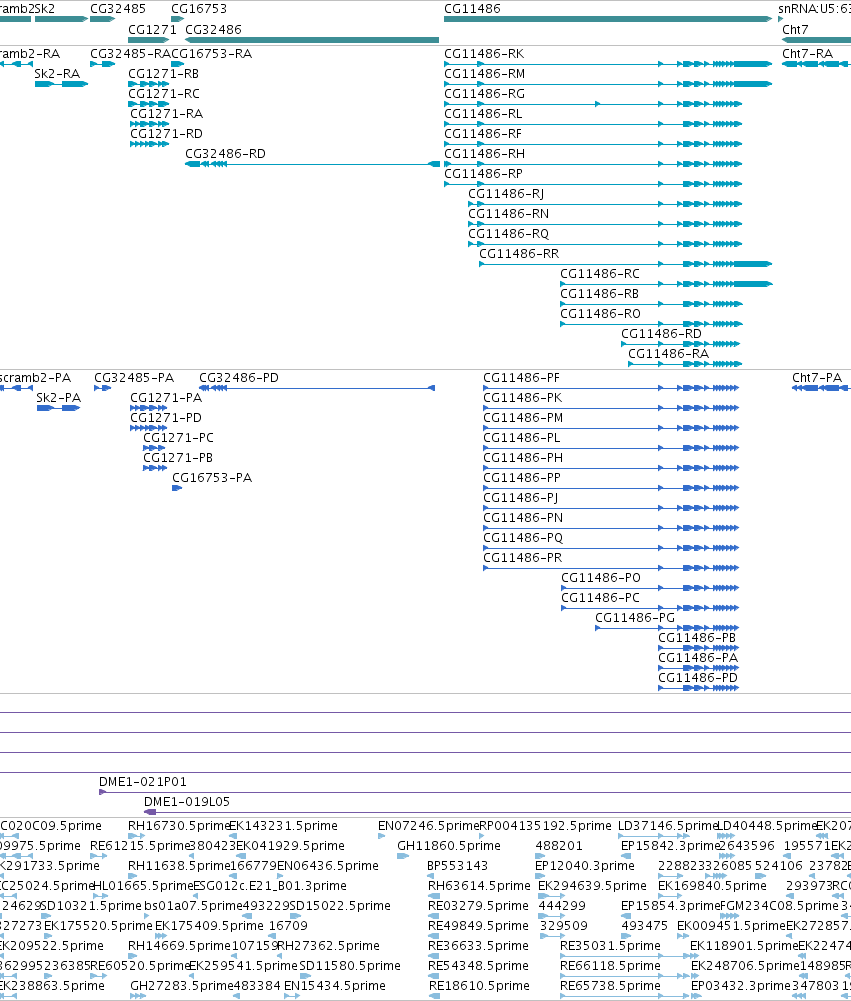Select transcript CG11486-RA

tap(668, 354)
